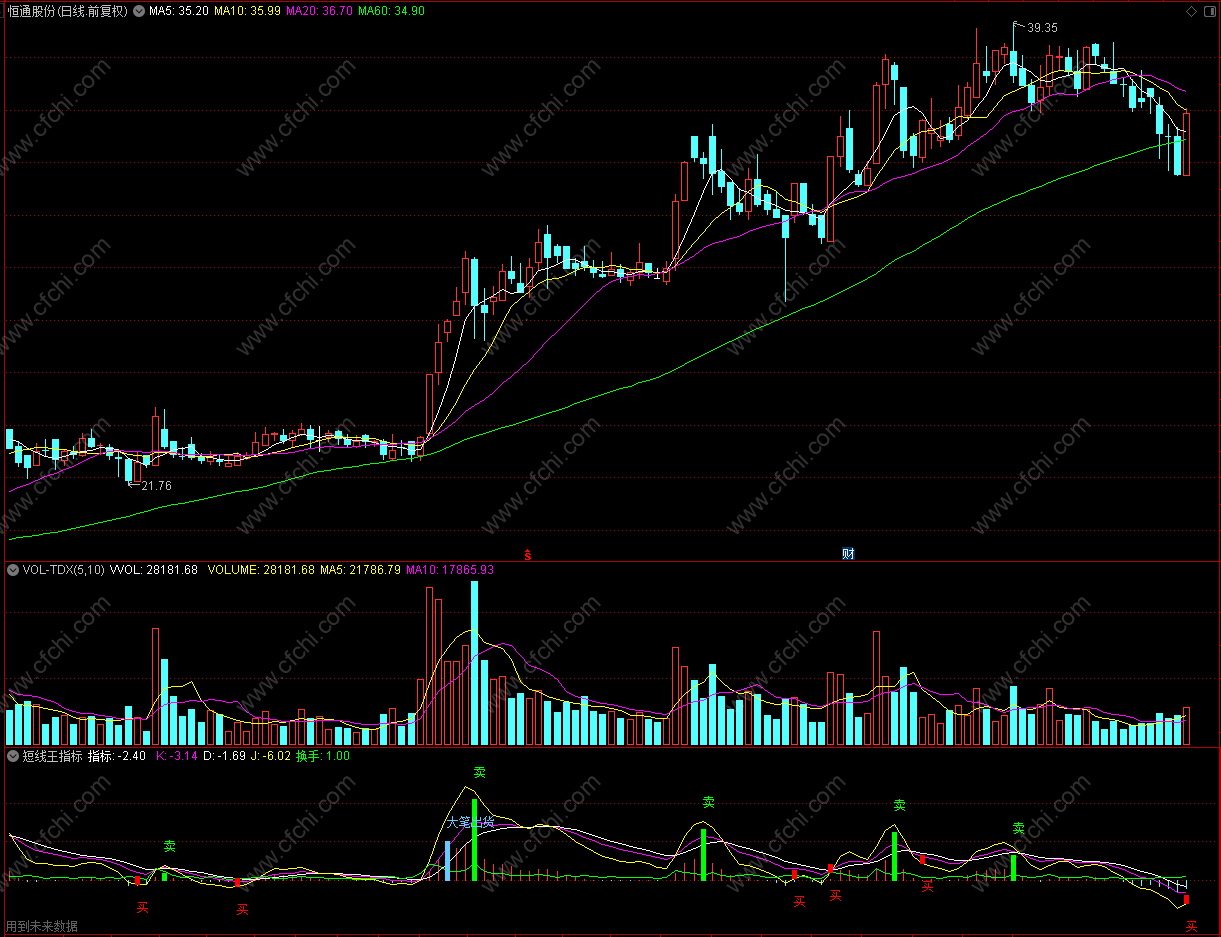Click the 指标: -2.40 value

(117, 756)
